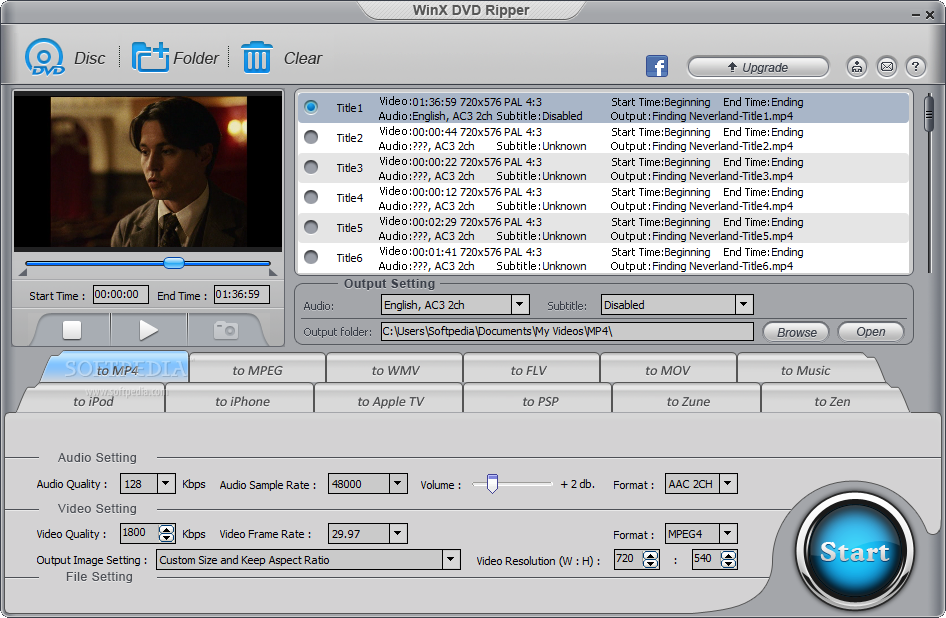This screenshot has width=946, height=618.
Task: Clear the title list with trash icon
Action: [x=257, y=58]
